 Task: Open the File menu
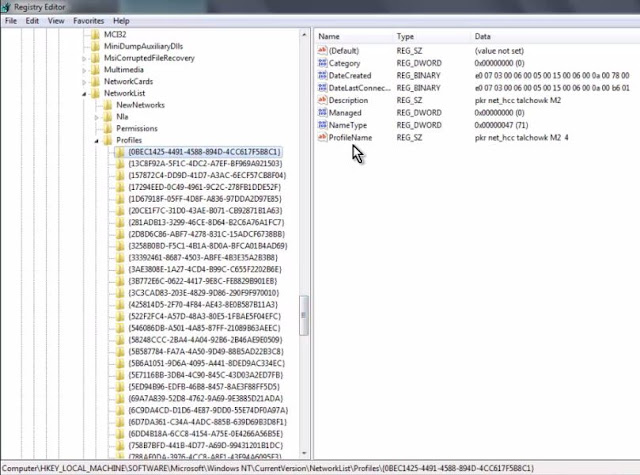click(x=11, y=21)
